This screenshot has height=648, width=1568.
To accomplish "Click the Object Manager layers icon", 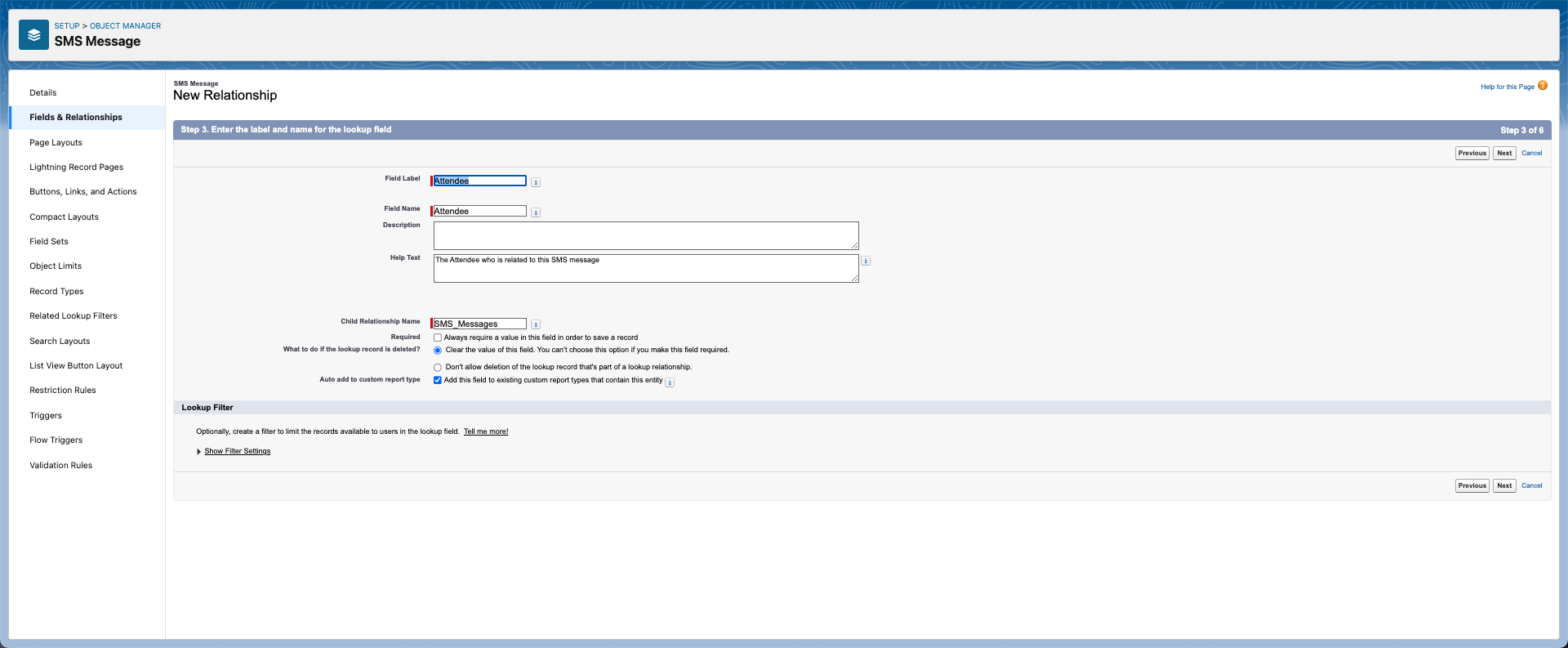I will click(33, 34).
